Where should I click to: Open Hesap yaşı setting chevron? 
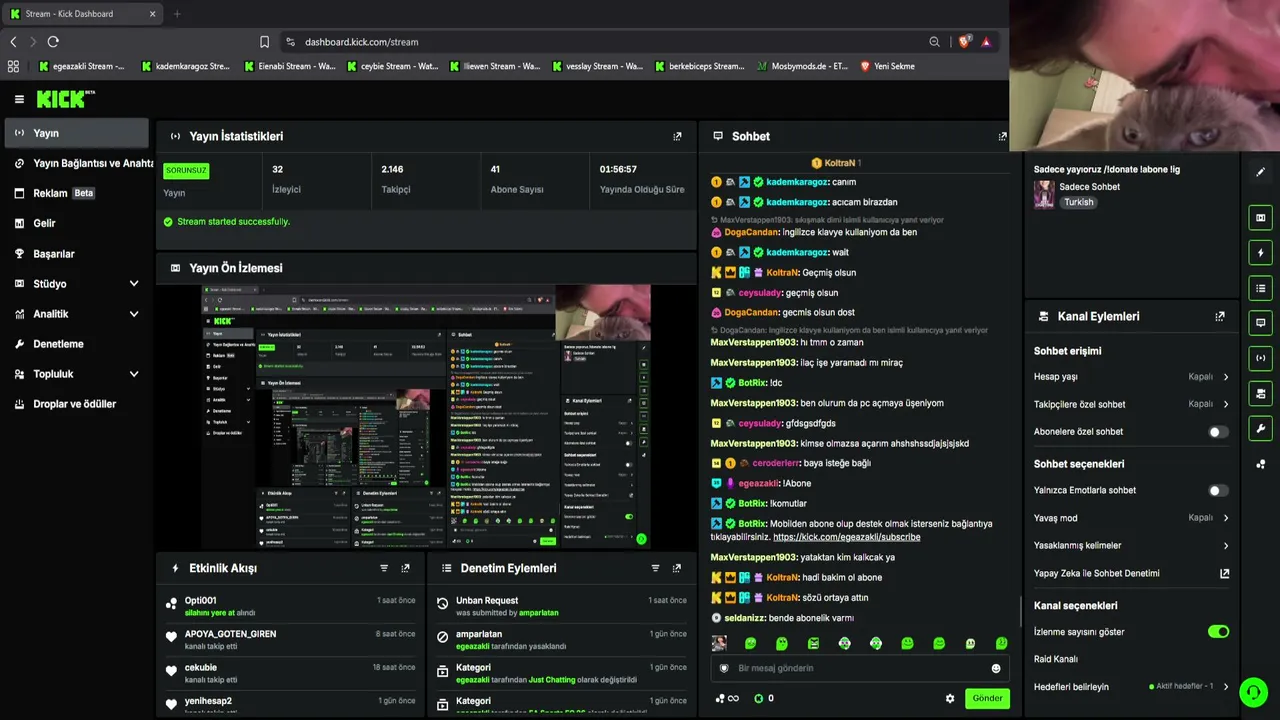(1225, 377)
